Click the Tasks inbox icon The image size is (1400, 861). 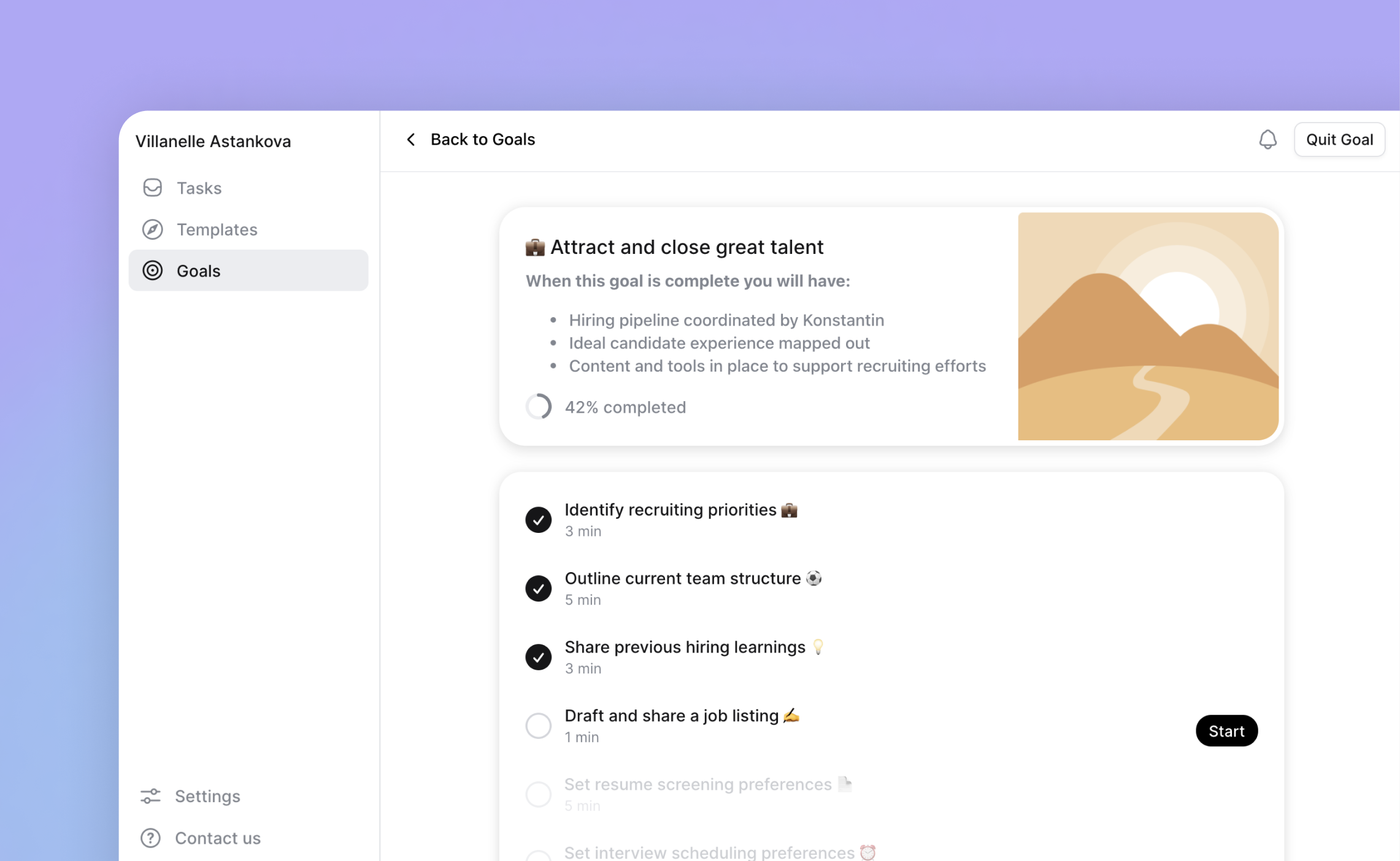[x=152, y=188]
